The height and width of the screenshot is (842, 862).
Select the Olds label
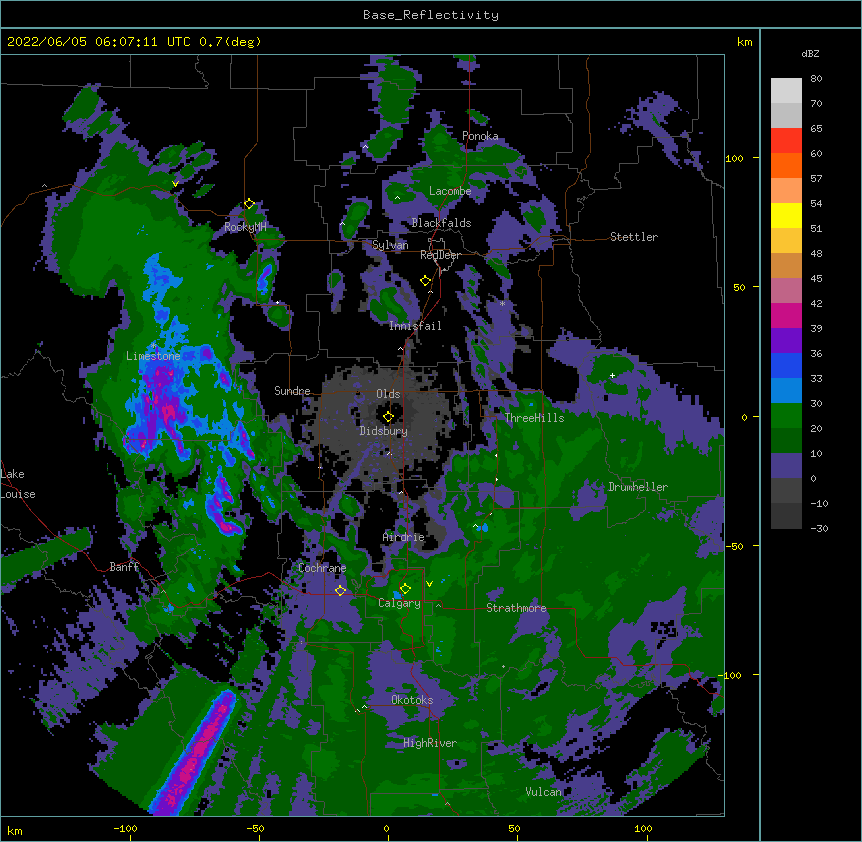click(x=388, y=394)
